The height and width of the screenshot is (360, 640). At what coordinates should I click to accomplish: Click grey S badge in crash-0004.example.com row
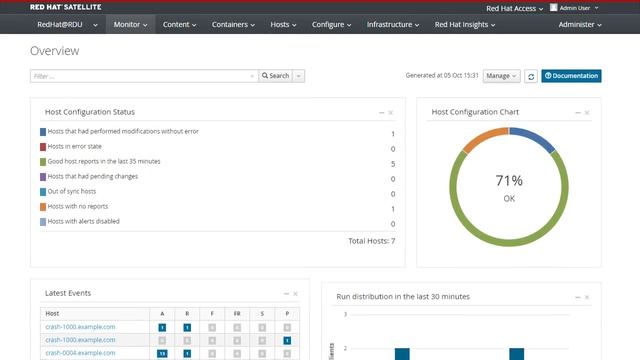tap(262, 353)
